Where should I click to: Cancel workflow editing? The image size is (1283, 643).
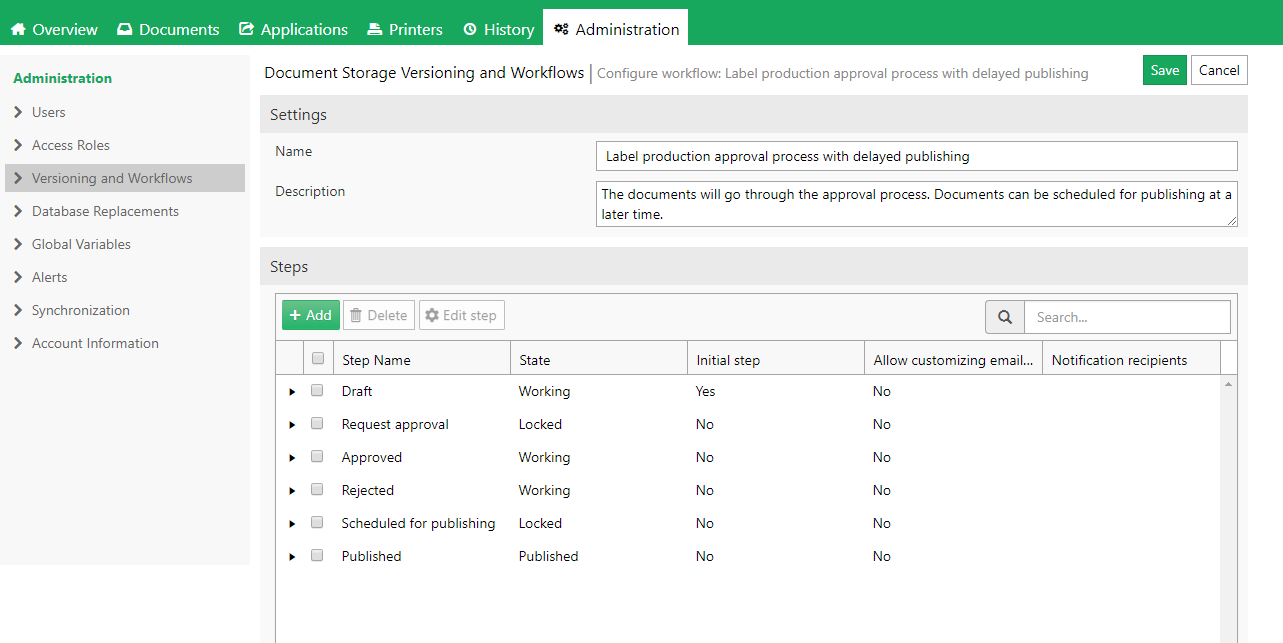tap(1219, 70)
